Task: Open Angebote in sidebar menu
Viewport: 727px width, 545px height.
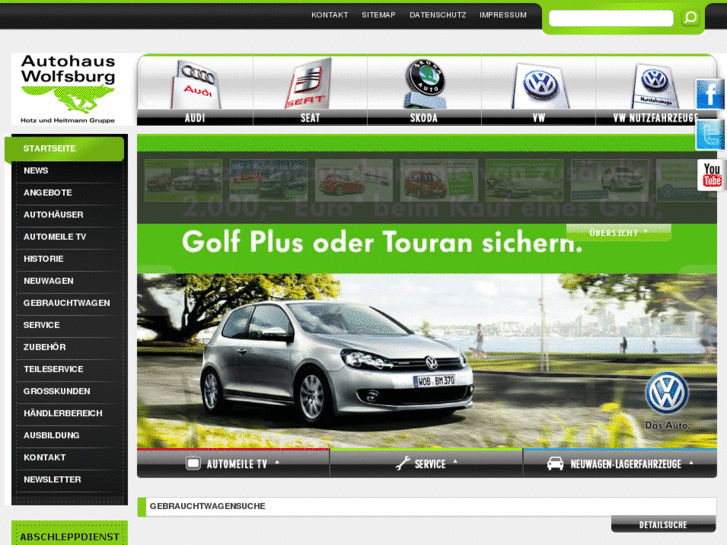Action: 70,192
